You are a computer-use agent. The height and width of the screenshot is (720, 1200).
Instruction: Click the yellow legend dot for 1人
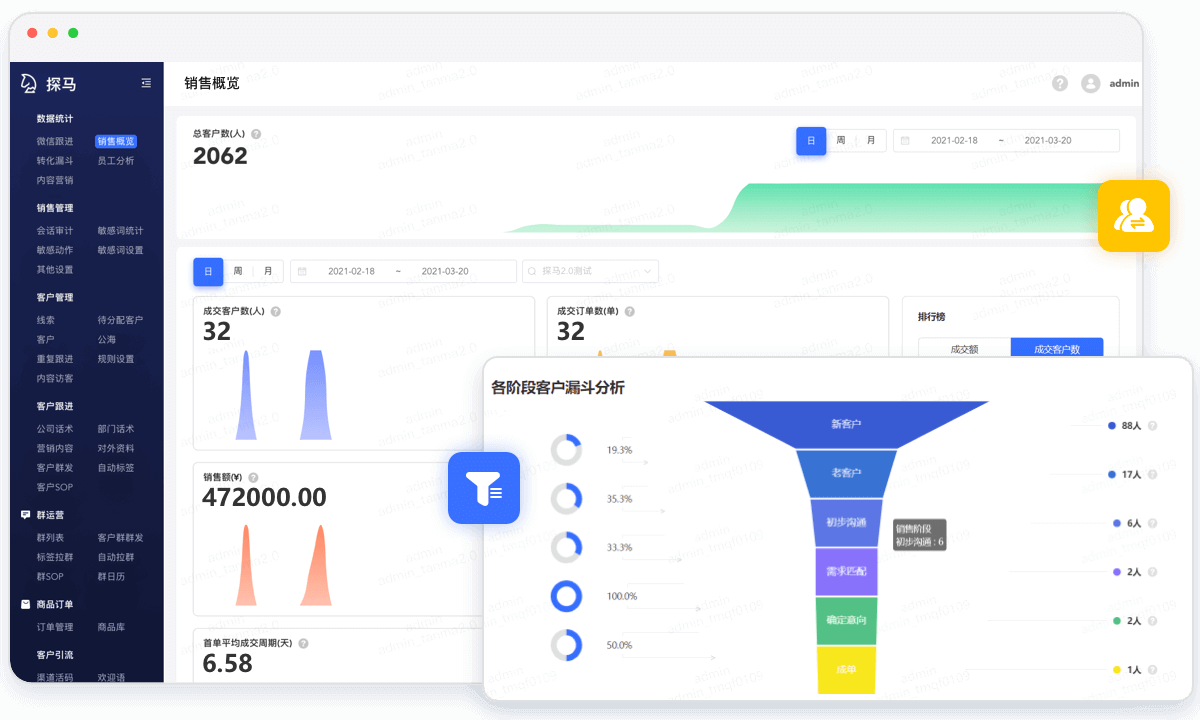1117,670
